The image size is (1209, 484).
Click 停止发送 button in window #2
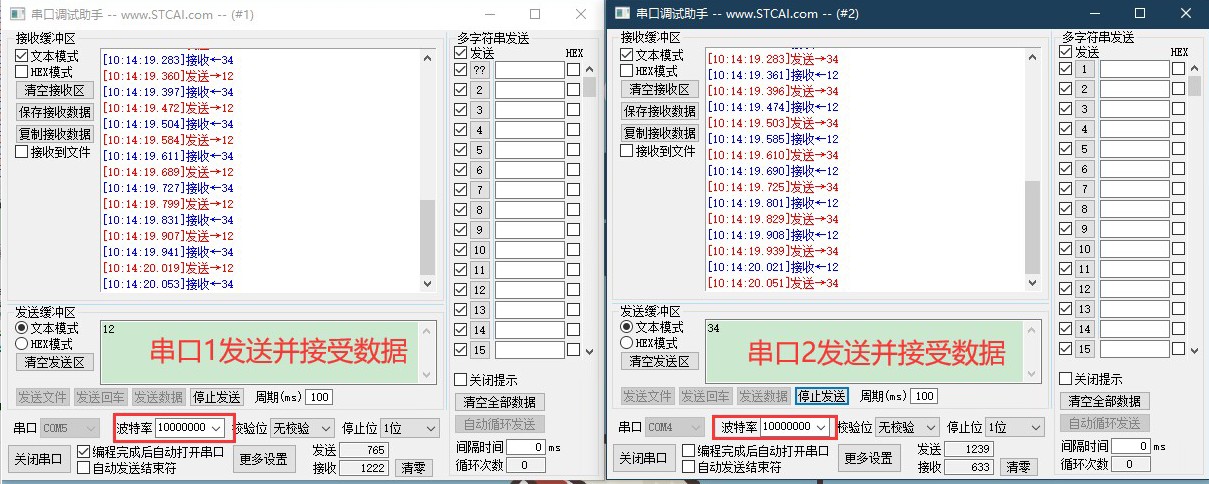click(x=822, y=396)
